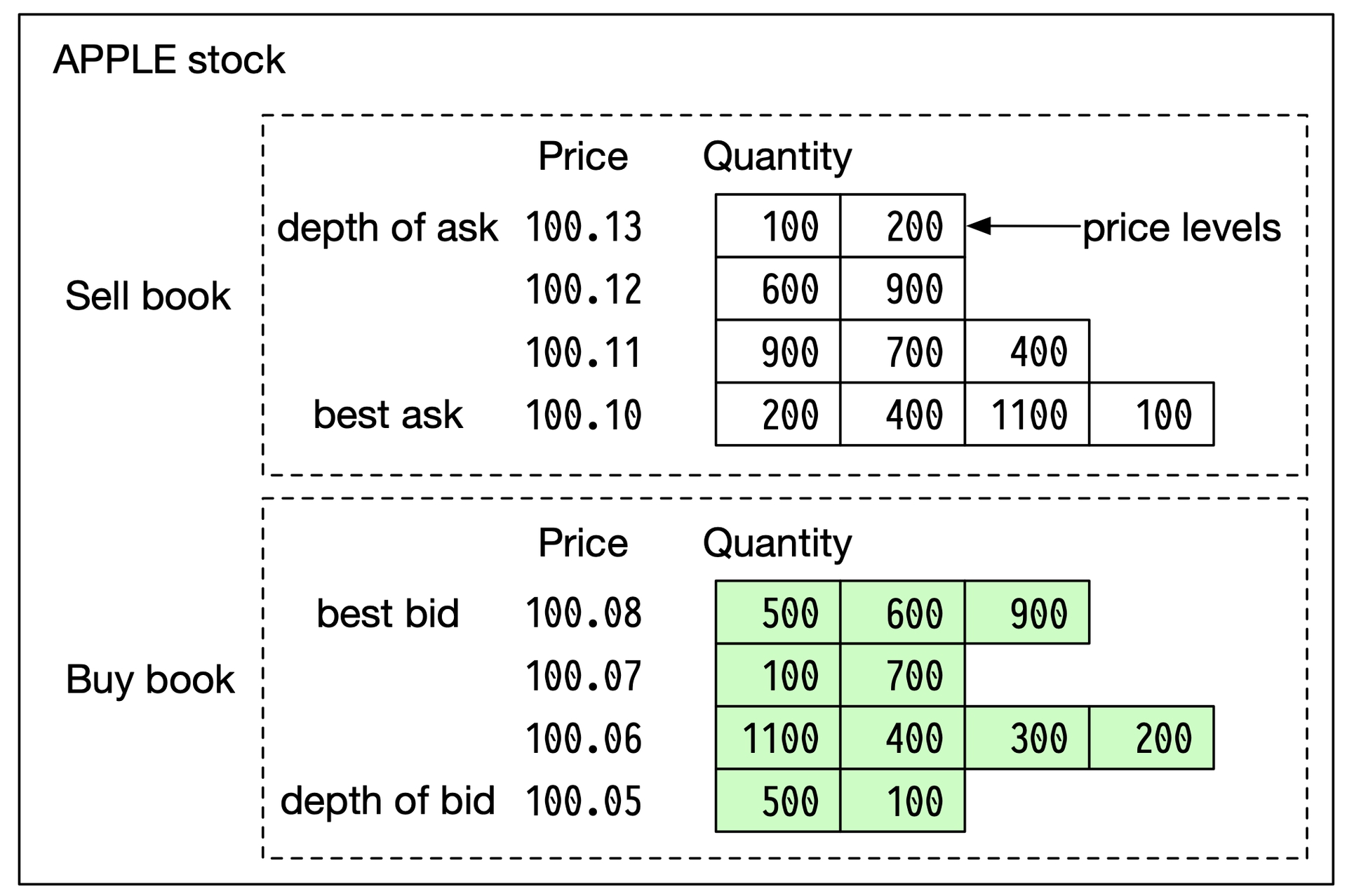Click the price levels annotation text

pyautogui.click(x=1182, y=228)
